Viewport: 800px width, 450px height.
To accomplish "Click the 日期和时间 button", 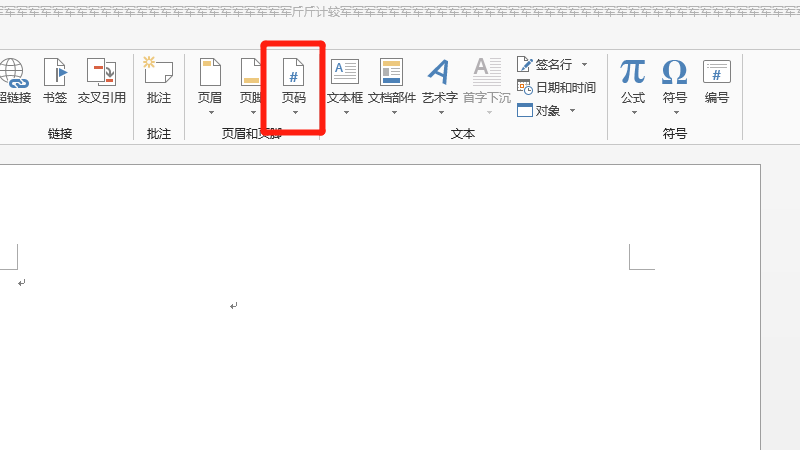I will click(556, 87).
